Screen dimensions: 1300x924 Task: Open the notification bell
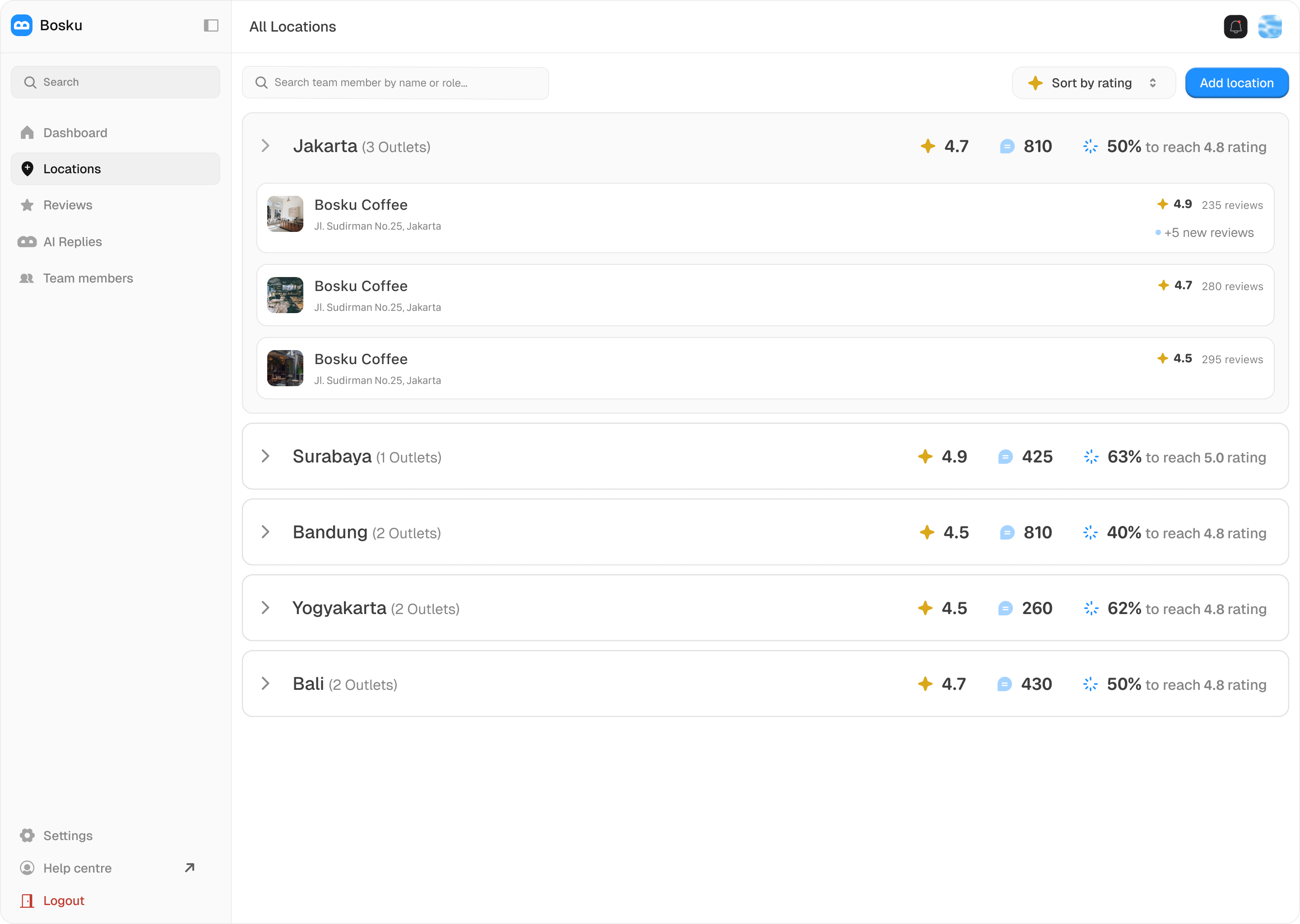(x=1235, y=26)
